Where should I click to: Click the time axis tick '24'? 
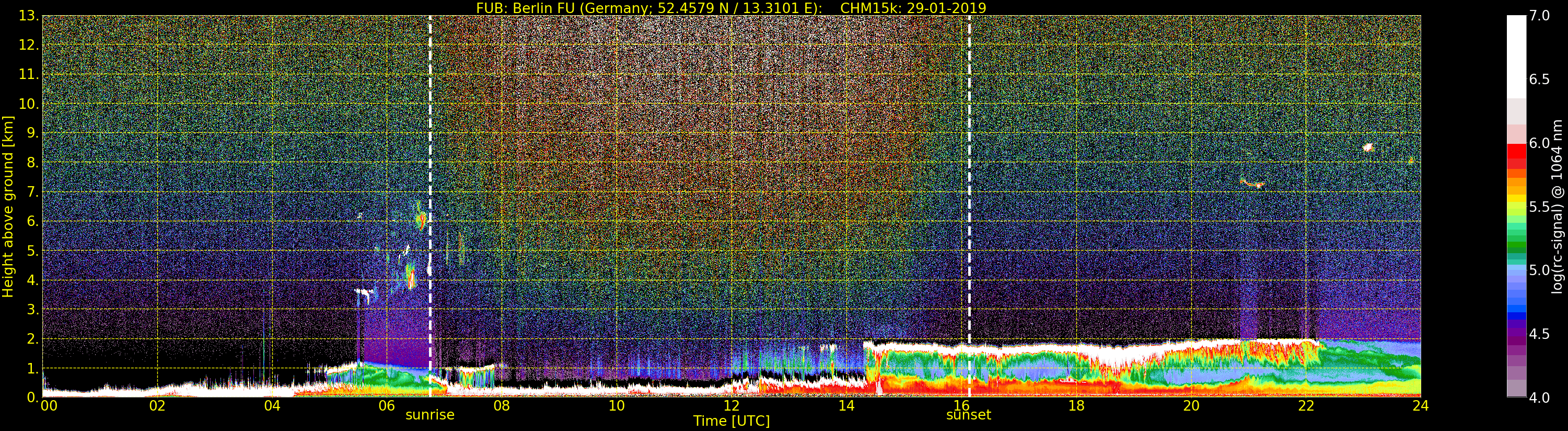[1420, 405]
